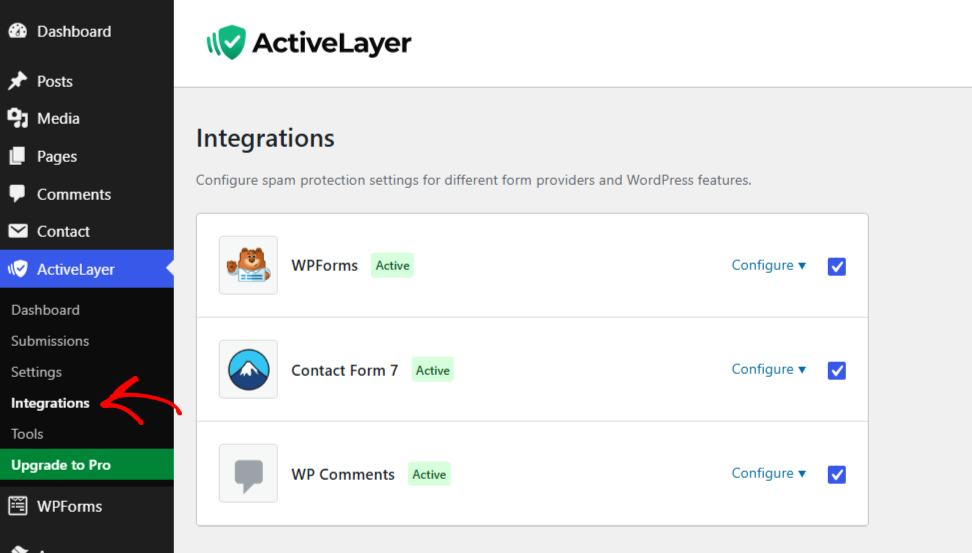The width and height of the screenshot is (972, 553).
Task: Click the Integrations page heading
Action: (x=265, y=138)
